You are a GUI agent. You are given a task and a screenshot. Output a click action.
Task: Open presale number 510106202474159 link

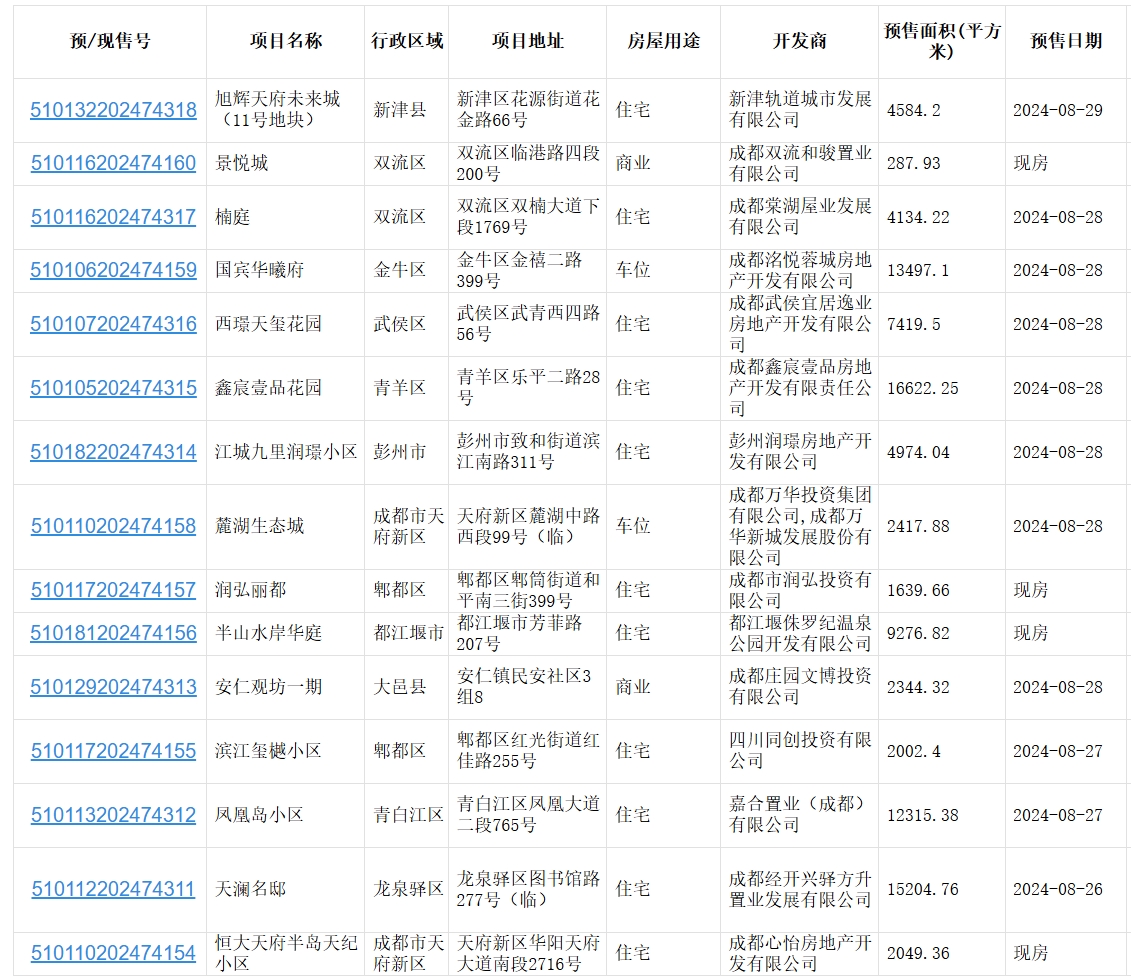(x=113, y=271)
